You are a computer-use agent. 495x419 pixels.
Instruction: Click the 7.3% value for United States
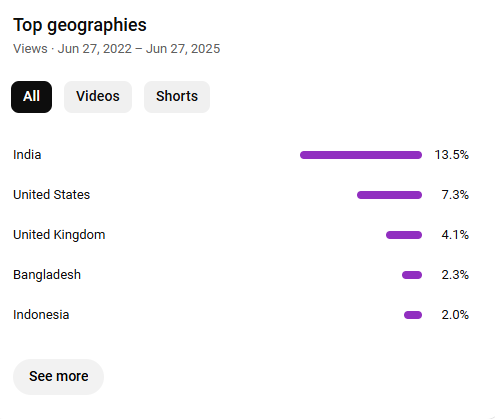tap(455, 195)
